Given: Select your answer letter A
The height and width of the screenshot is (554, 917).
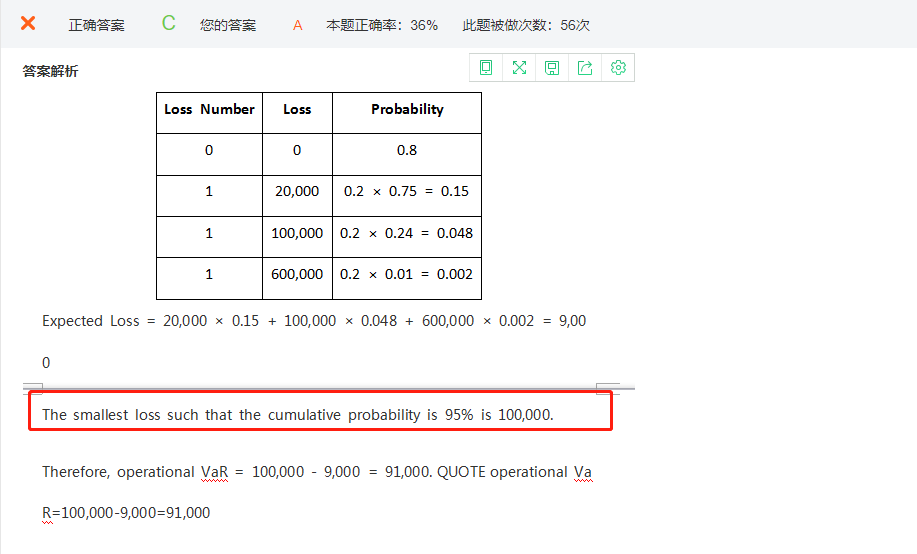Looking at the screenshot, I should pos(297,25).
